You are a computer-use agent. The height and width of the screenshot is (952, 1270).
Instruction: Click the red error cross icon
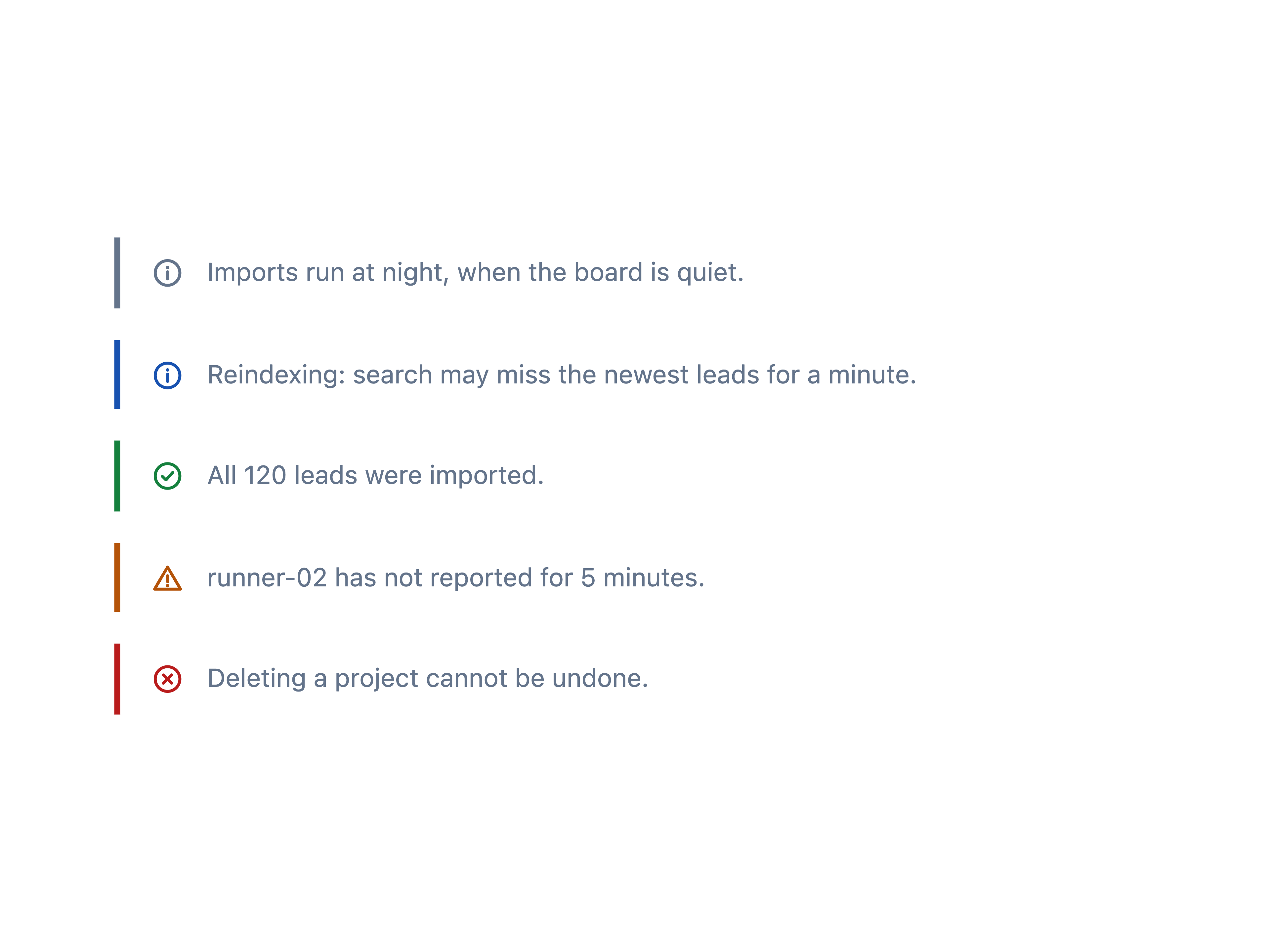(x=167, y=679)
